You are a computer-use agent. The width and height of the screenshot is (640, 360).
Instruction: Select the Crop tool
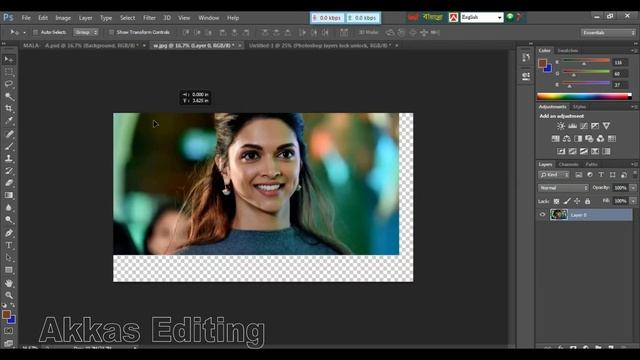click(x=9, y=109)
